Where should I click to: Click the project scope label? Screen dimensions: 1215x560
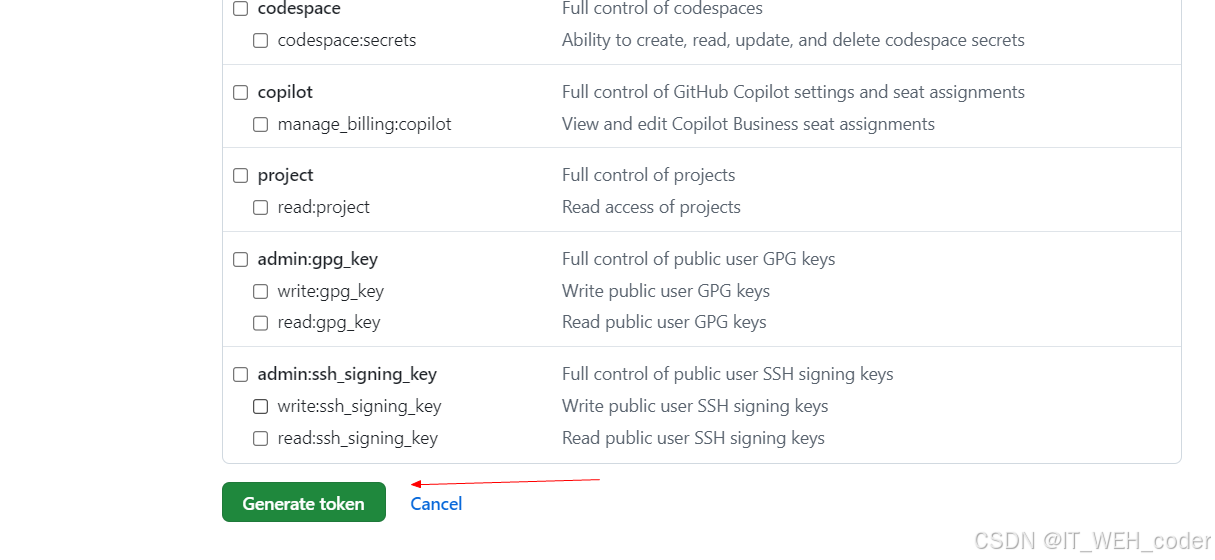[x=285, y=175]
